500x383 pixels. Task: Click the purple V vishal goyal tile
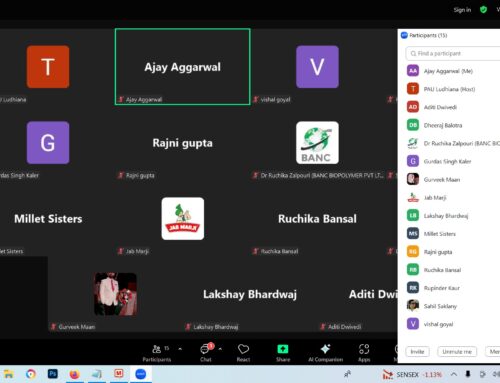click(317, 67)
